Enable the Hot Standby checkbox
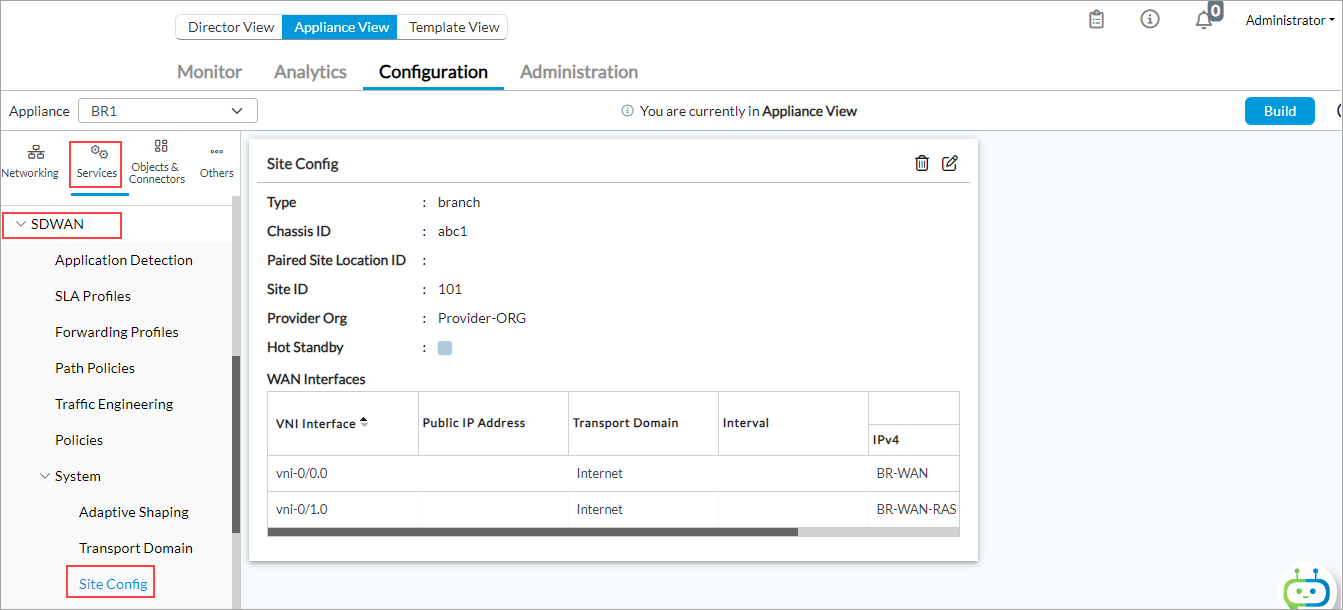This screenshot has width=1343, height=610. [x=443, y=347]
